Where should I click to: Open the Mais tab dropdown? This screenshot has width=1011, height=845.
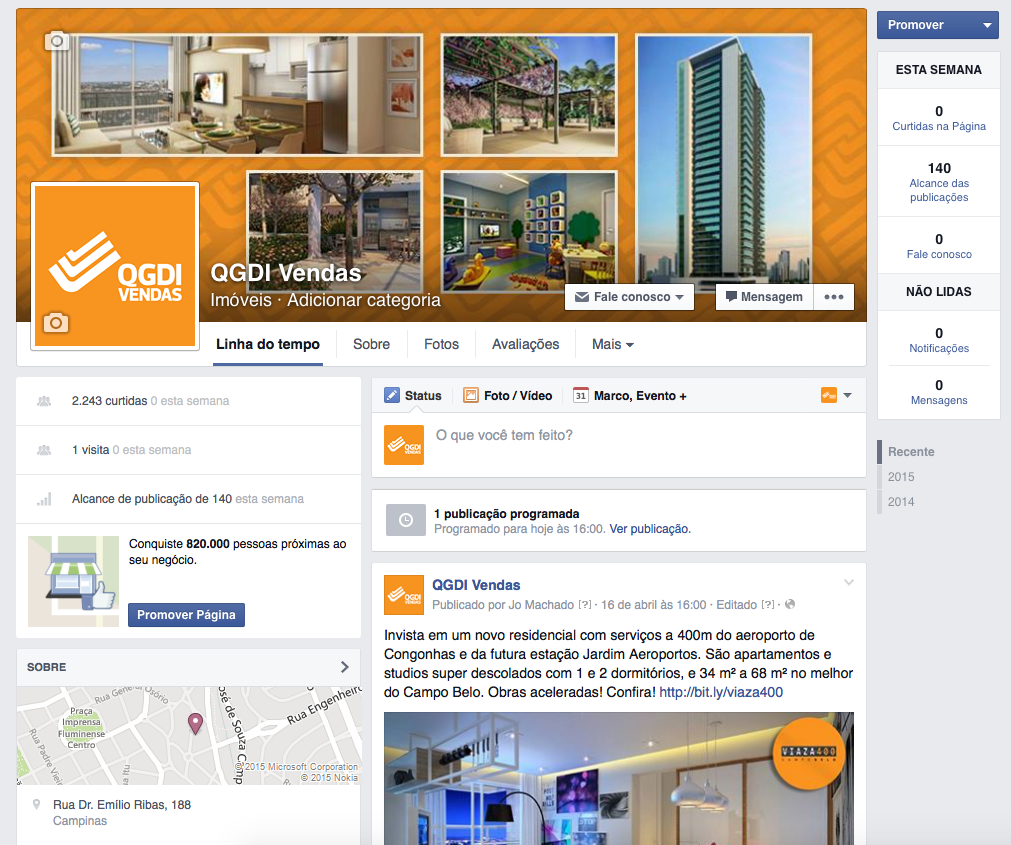613,345
